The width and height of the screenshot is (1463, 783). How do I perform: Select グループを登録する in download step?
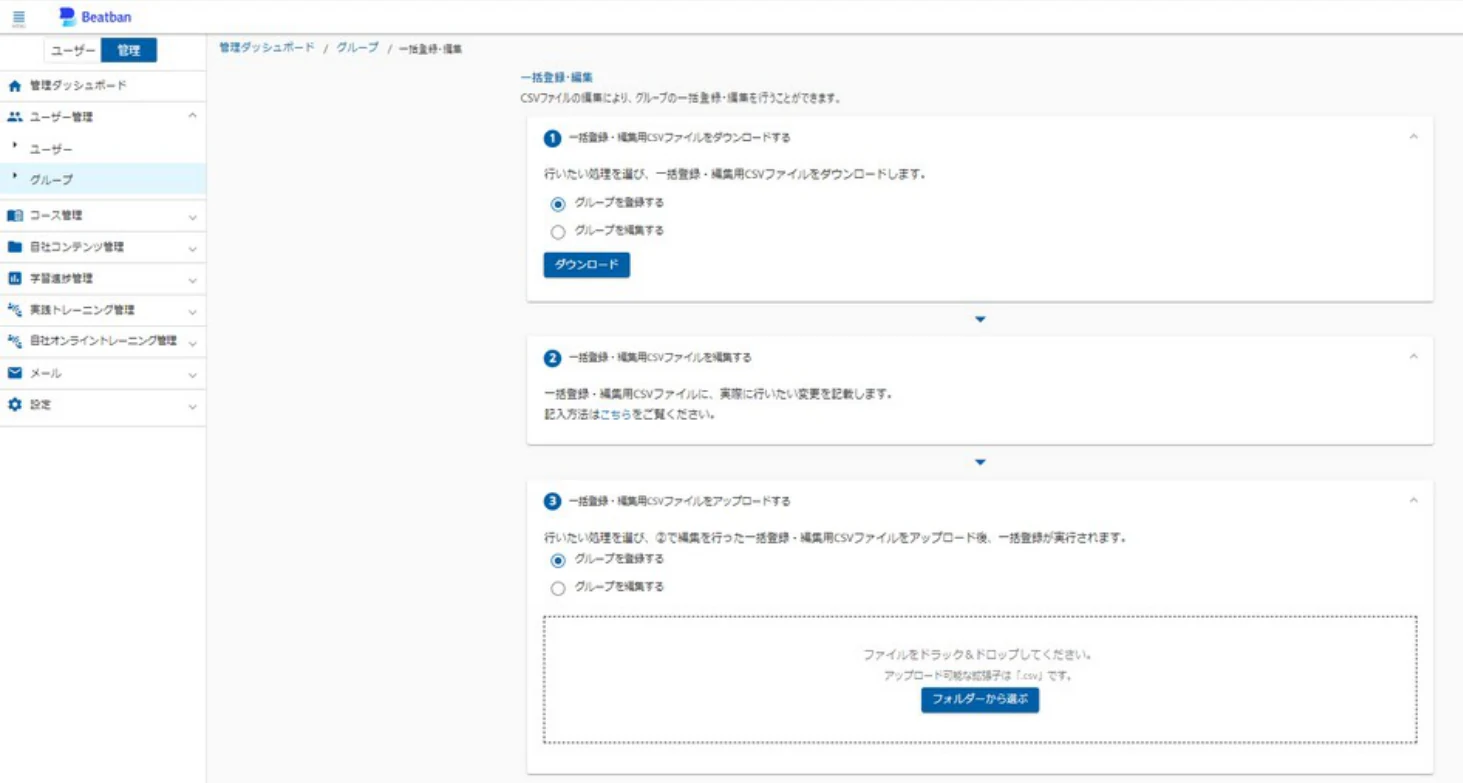(x=558, y=204)
